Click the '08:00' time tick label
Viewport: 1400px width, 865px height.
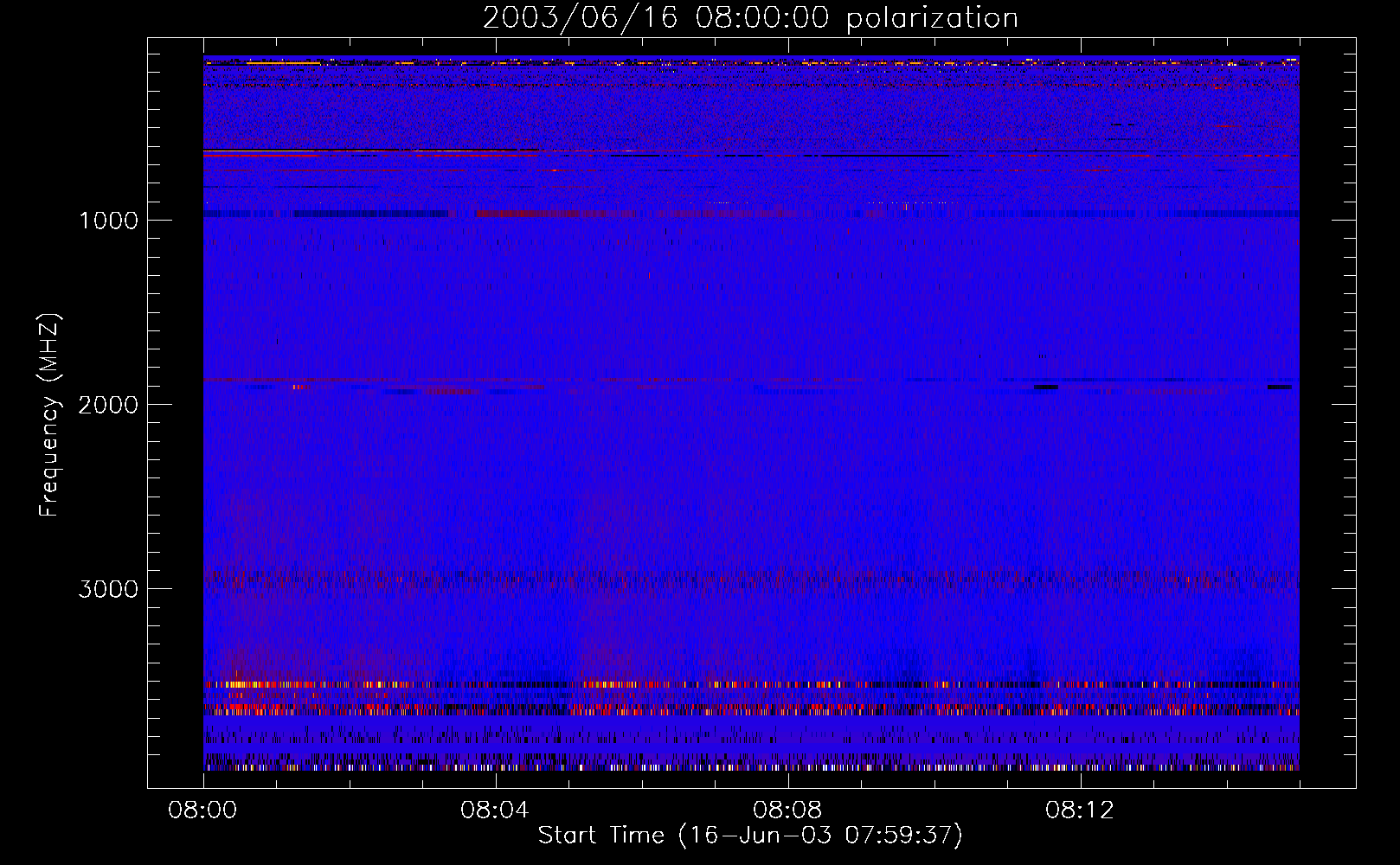click(x=202, y=811)
